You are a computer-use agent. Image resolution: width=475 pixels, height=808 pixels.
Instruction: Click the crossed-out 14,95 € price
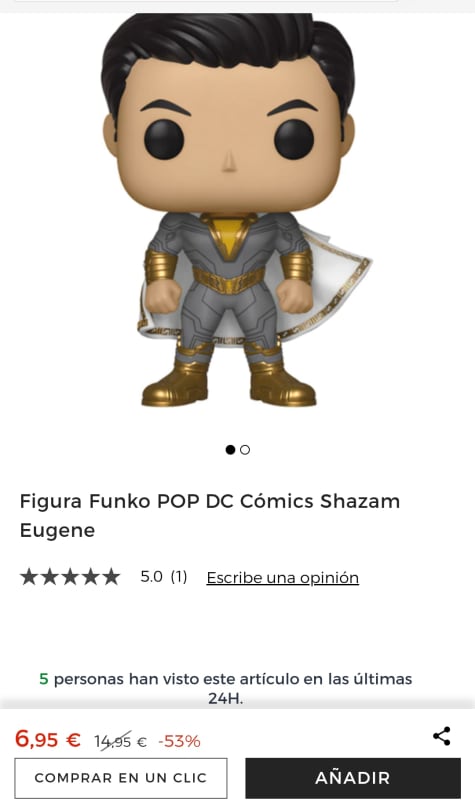click(x=120, y=742)
